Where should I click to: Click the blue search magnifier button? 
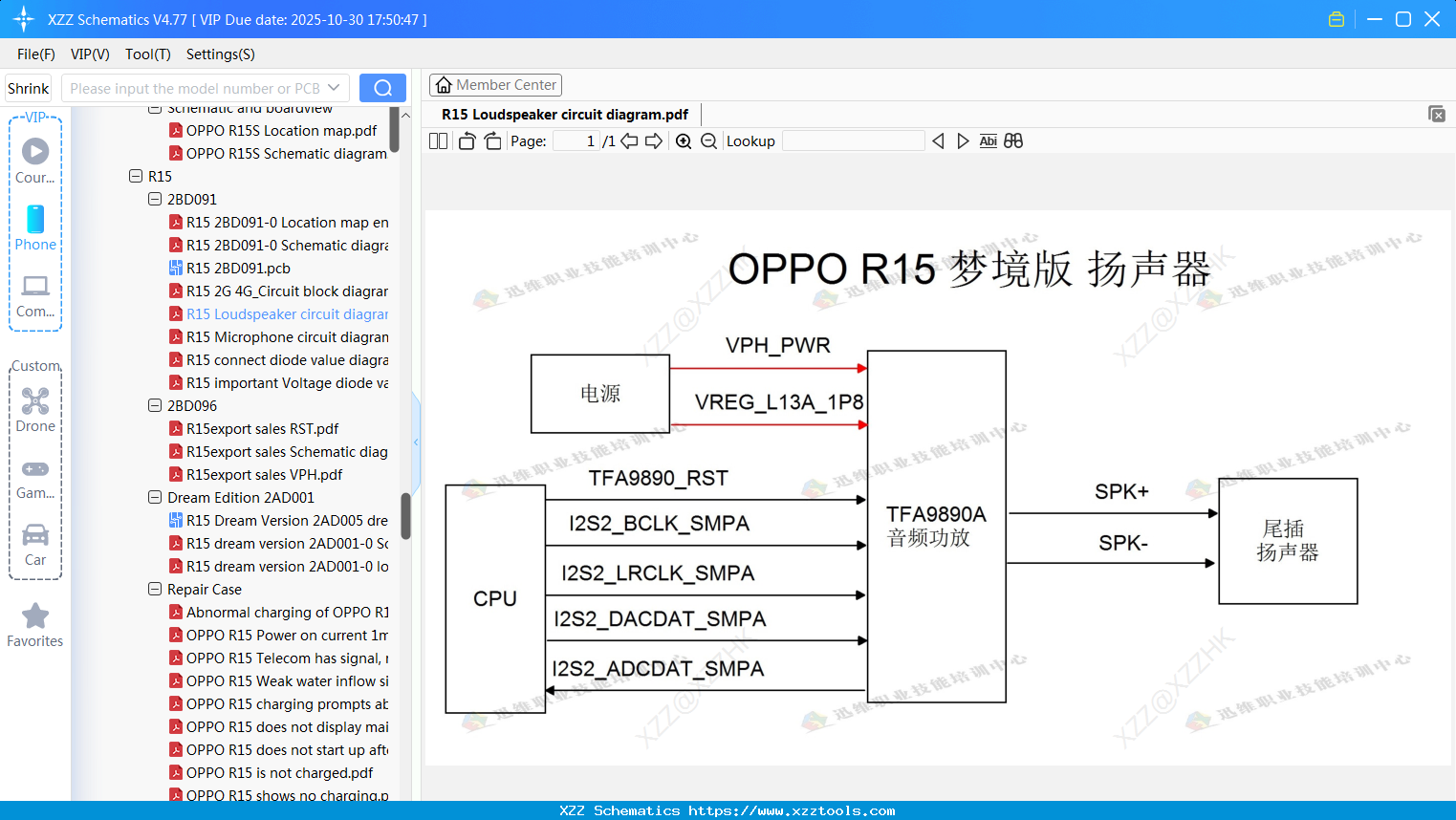click(x=382, y=88)
